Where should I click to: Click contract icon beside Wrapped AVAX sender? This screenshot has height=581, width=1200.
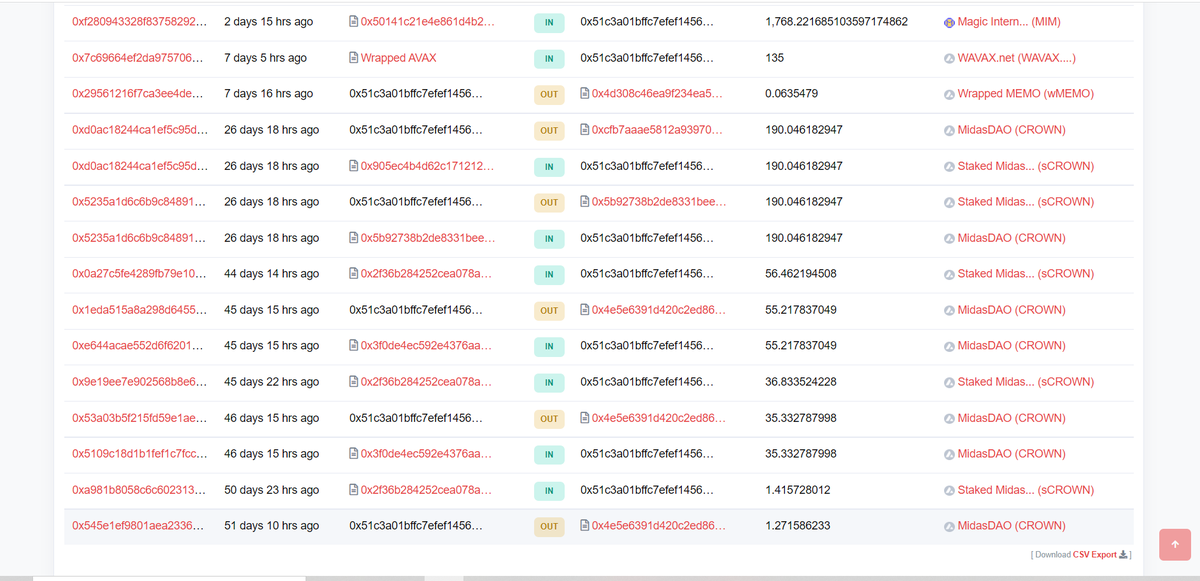pos(354,58)
